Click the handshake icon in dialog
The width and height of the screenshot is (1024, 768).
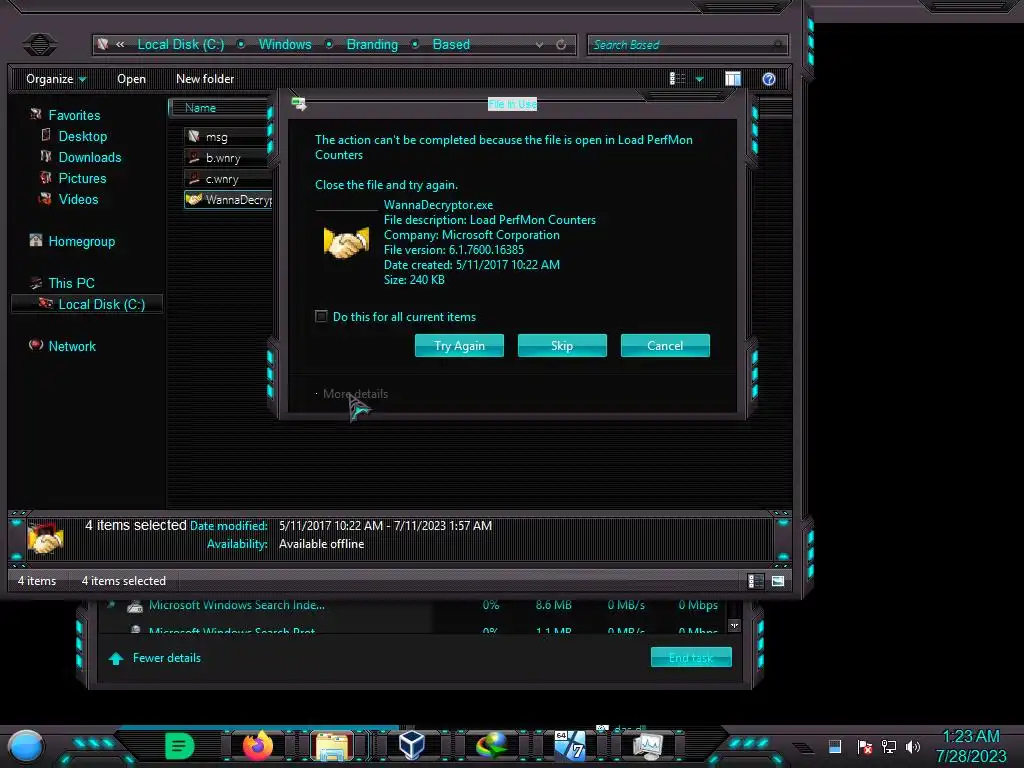(x=346, y=242)
